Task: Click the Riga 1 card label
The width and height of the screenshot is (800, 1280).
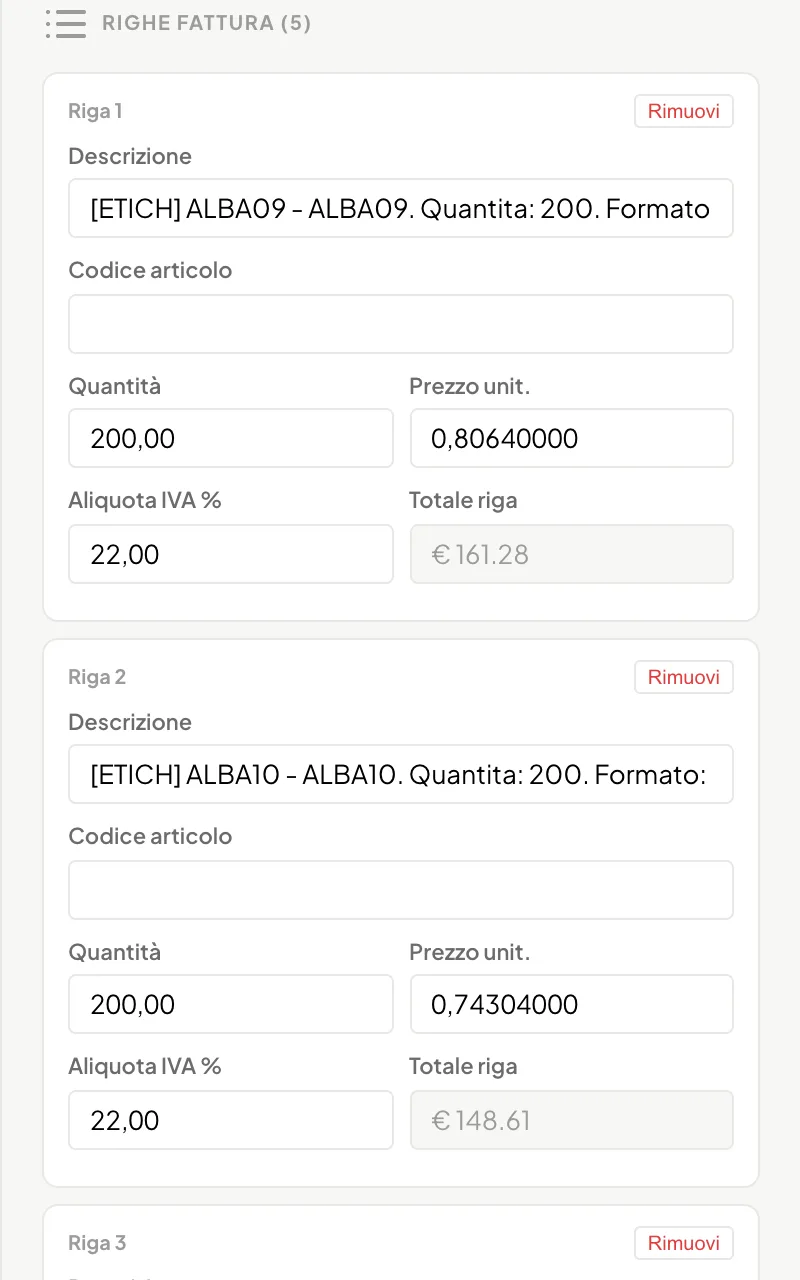Action: click(x=95, y=111)
